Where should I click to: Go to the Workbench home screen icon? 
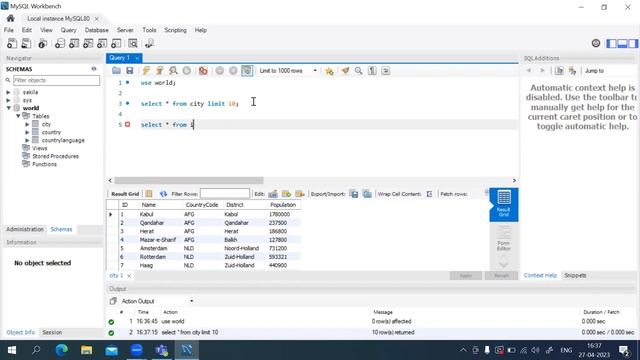pyautogui.click(x=11, y=18)
